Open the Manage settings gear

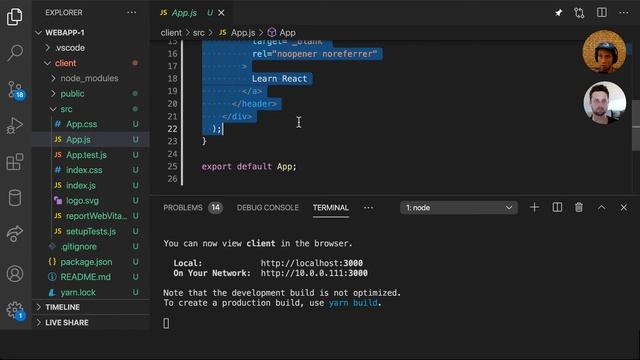coord(16,310)
